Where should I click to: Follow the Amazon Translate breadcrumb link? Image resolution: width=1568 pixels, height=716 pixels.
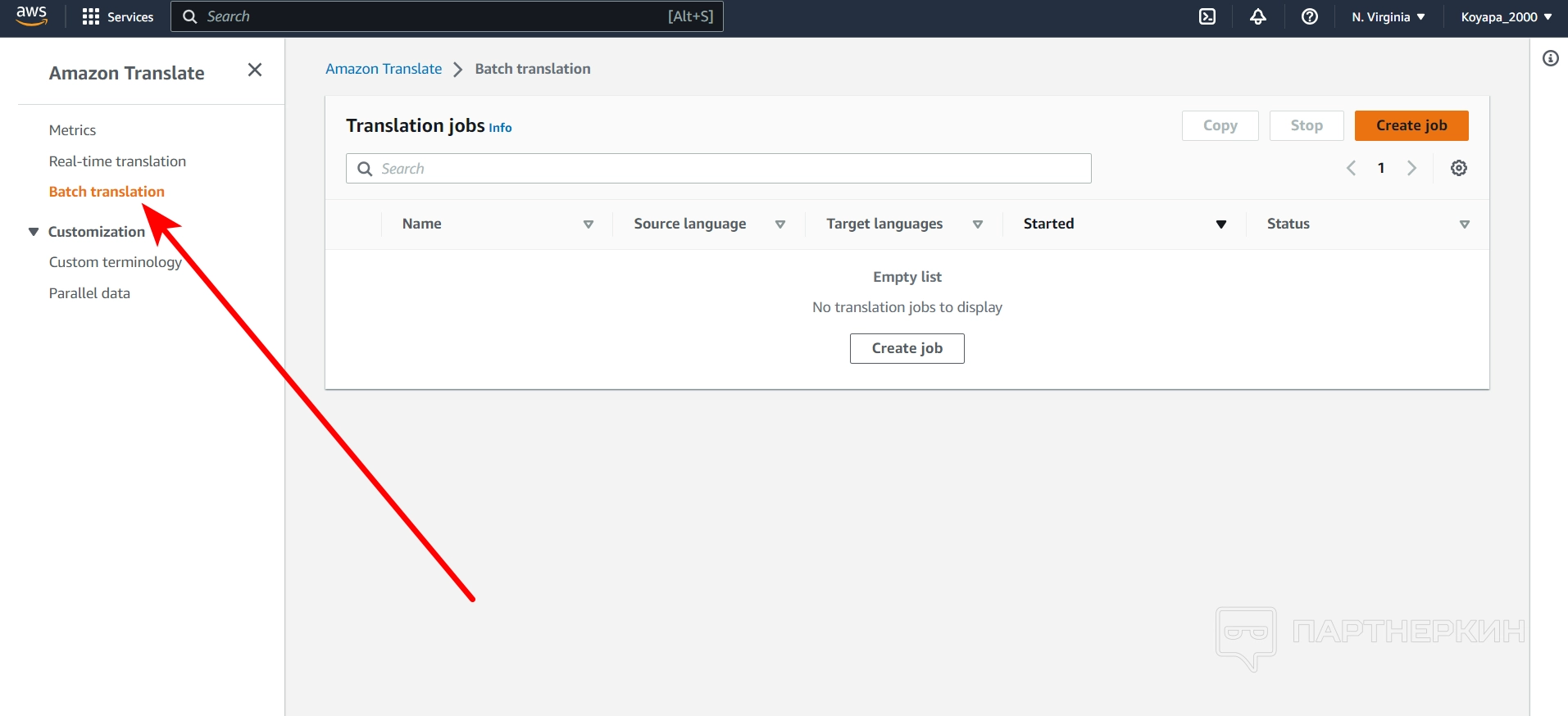pyautogui.click(x=384, y=69)
